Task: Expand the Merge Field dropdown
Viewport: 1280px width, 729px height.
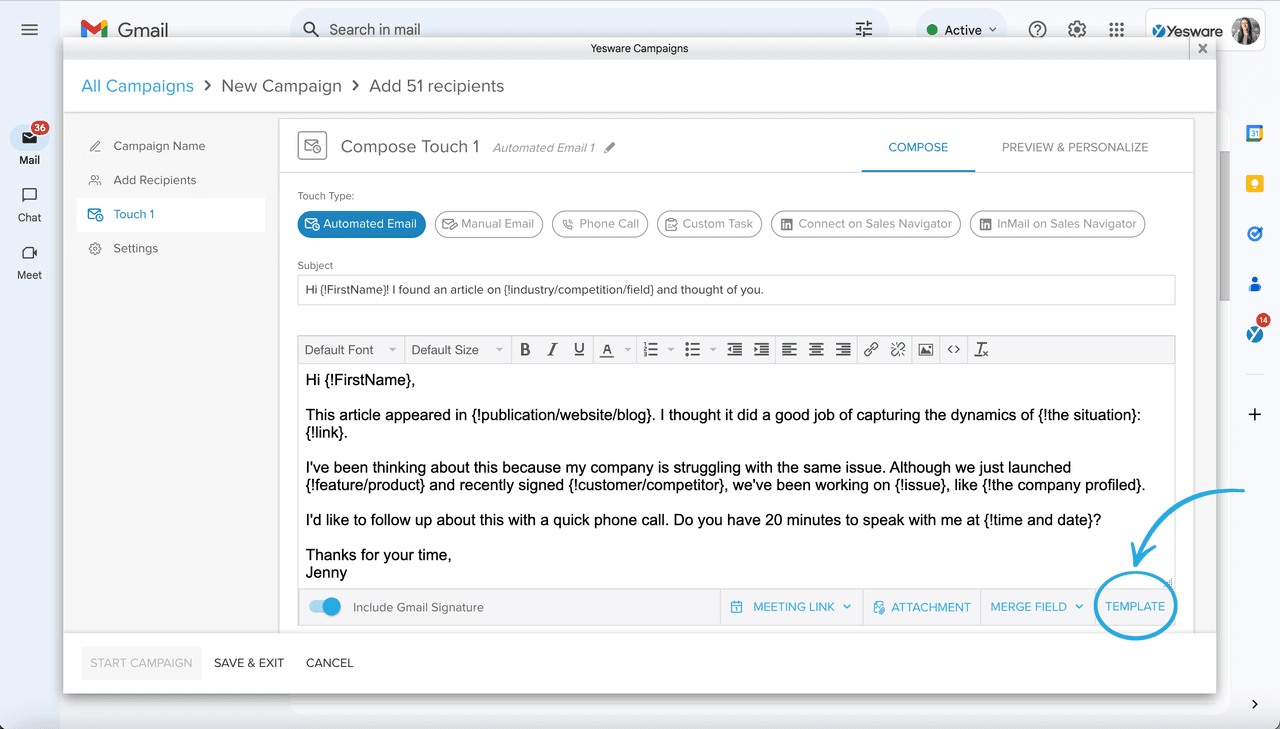Action: pyautogui.click(x=1037, y=607)
